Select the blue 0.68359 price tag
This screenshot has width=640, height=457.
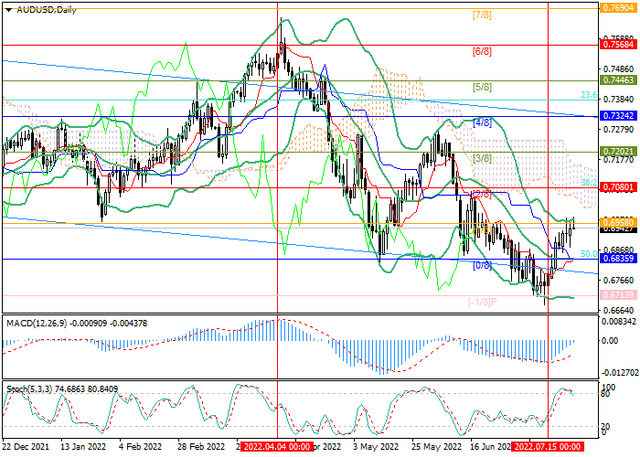coord(619,259)
